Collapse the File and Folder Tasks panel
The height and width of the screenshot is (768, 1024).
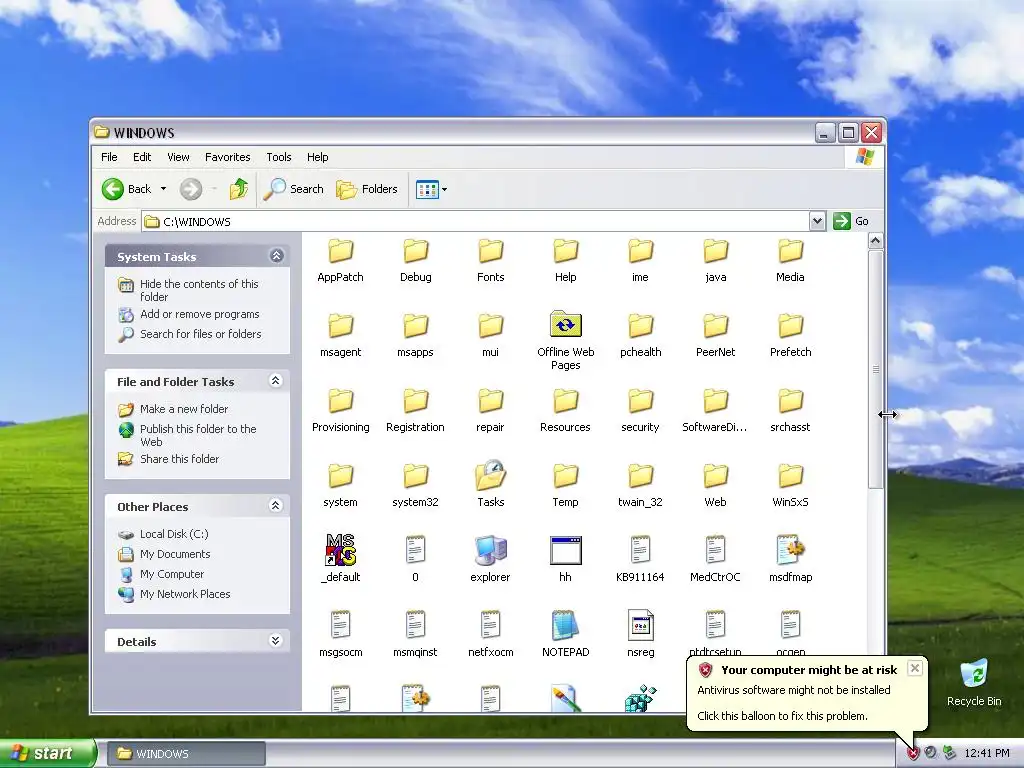[x=276, y=381]
